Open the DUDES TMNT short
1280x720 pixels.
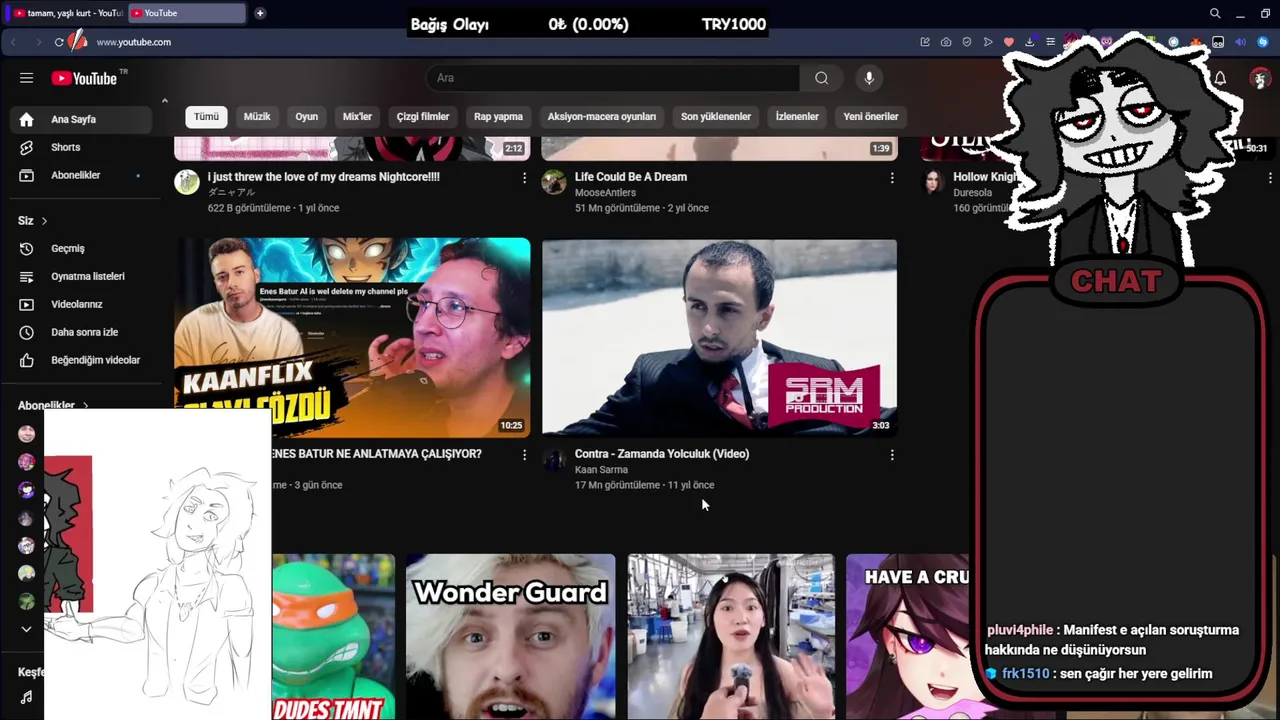click(x=333, y=637)
